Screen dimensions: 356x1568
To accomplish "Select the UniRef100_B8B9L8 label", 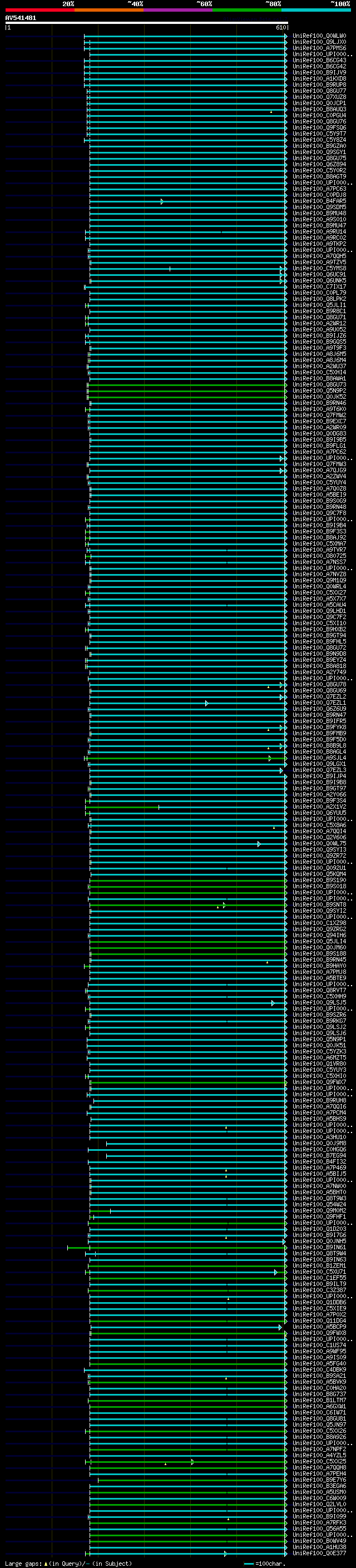I will tap(319, 746).
